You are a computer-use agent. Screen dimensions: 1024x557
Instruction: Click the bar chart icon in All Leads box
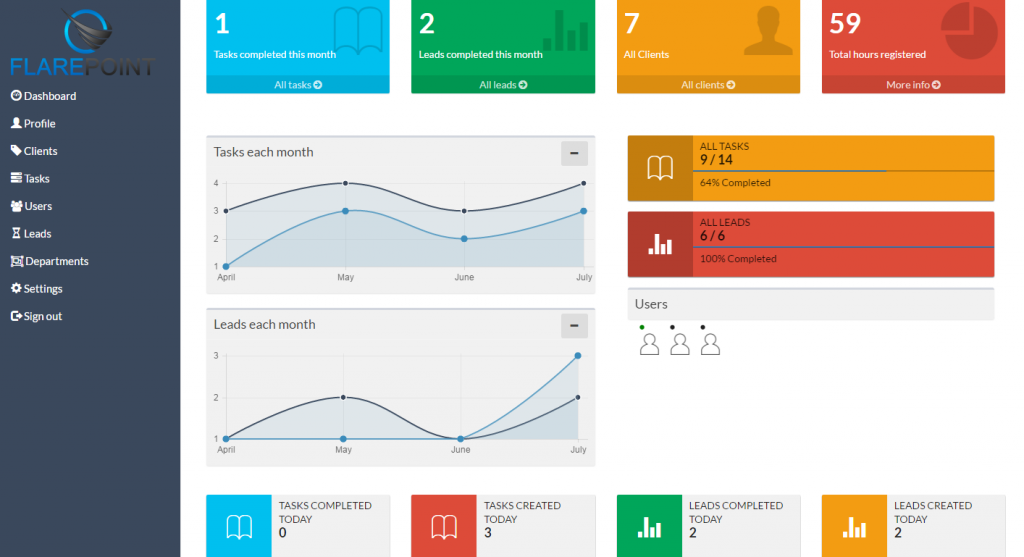pyautogui.click(x=660, y=244)
